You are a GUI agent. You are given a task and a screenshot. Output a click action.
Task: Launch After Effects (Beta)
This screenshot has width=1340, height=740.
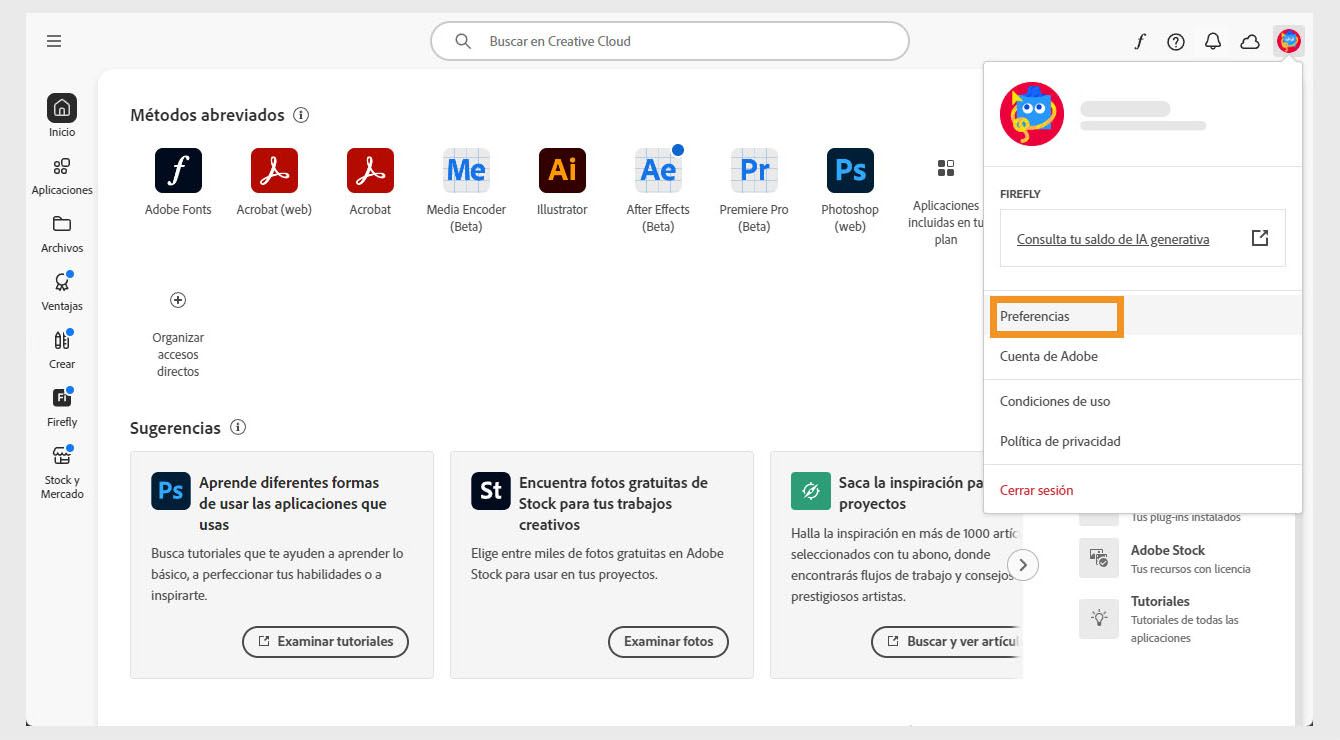[658, 170]
